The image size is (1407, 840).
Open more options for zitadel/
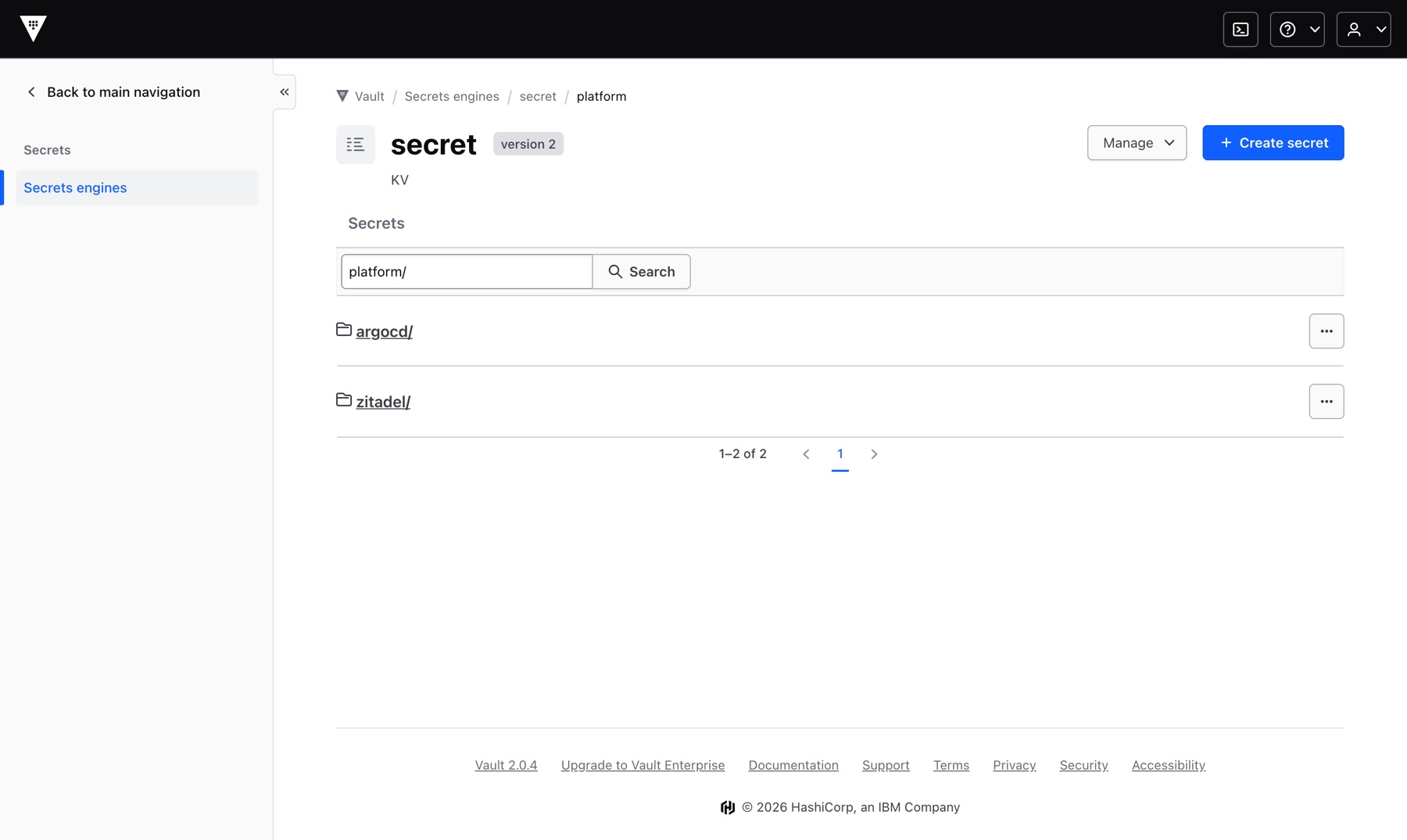coord(1326,402)
